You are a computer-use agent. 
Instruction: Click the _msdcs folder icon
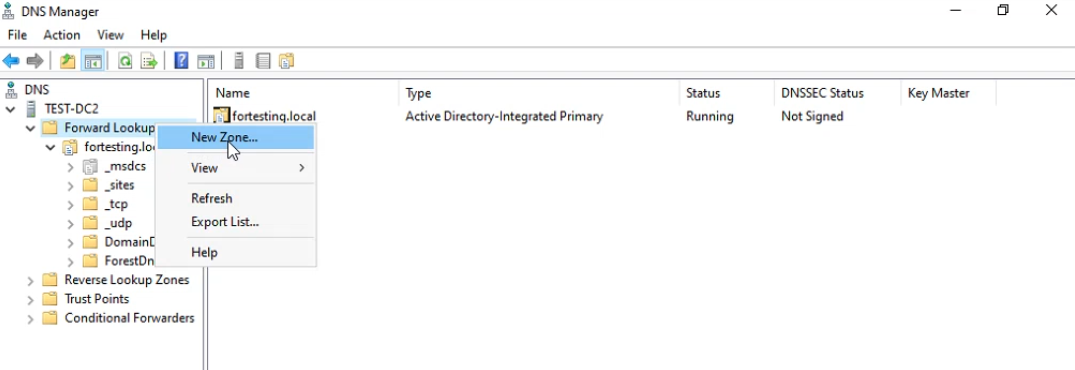tap(90, 166)
